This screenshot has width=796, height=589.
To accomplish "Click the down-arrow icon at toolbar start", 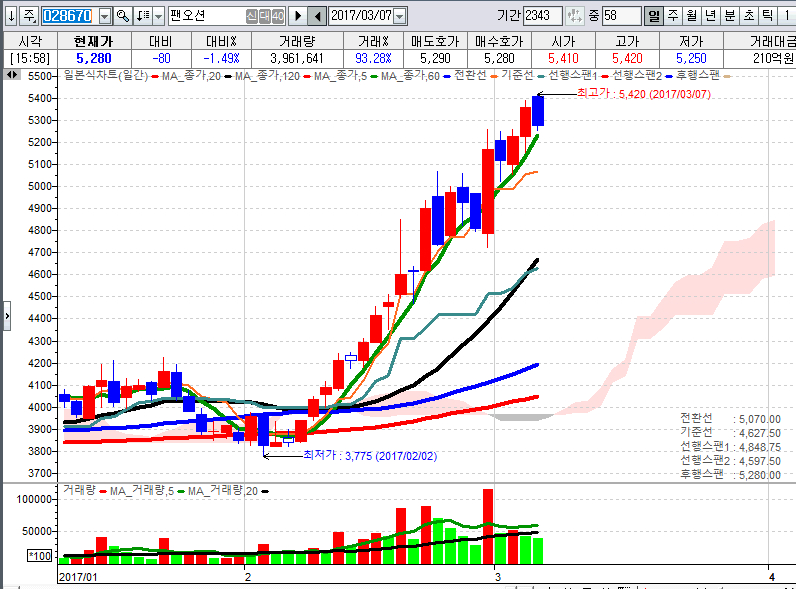I will point(9,16).
